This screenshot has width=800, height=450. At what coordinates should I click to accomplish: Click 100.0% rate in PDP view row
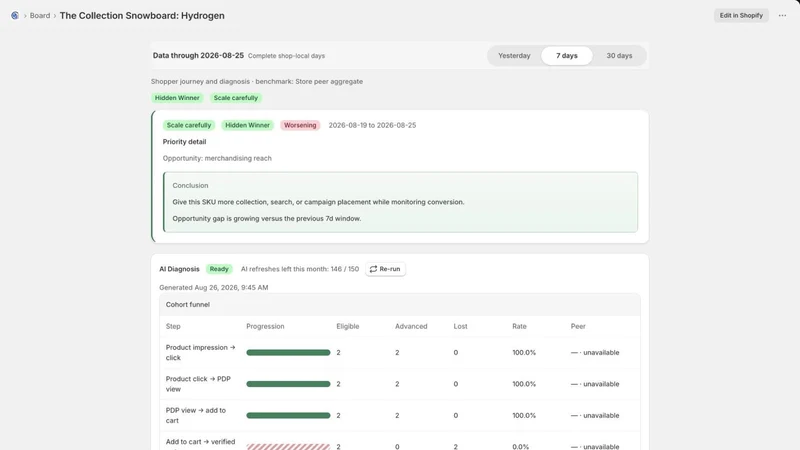tap(524, 415)
